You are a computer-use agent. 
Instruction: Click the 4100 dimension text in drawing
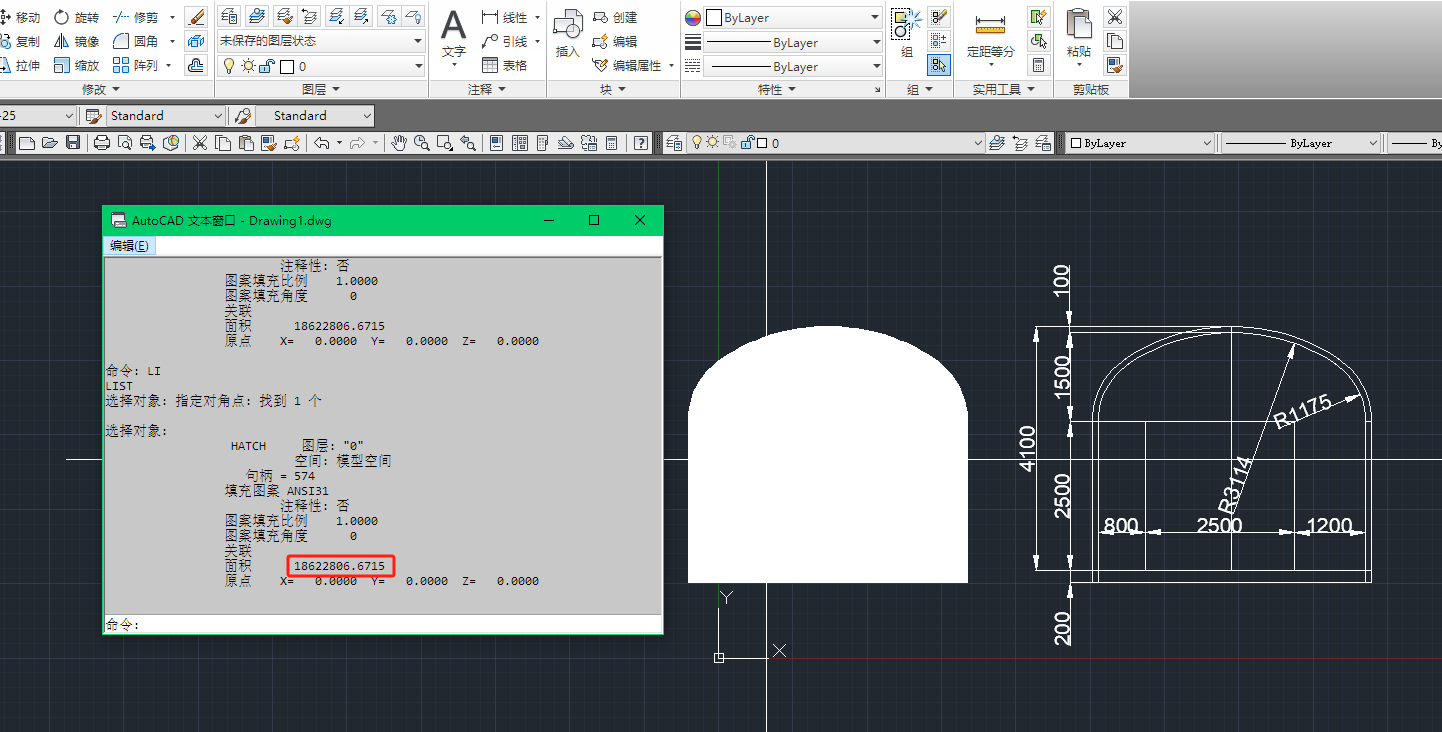point(1028,448)
